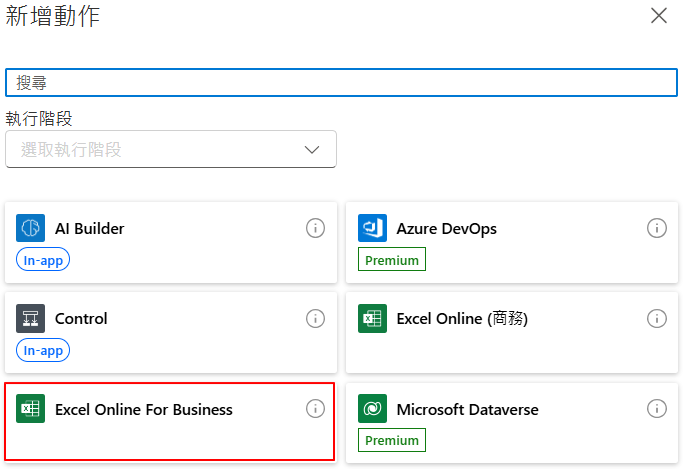
Task: Click the In-app badge under AI Builder
Action: (43, 259)
